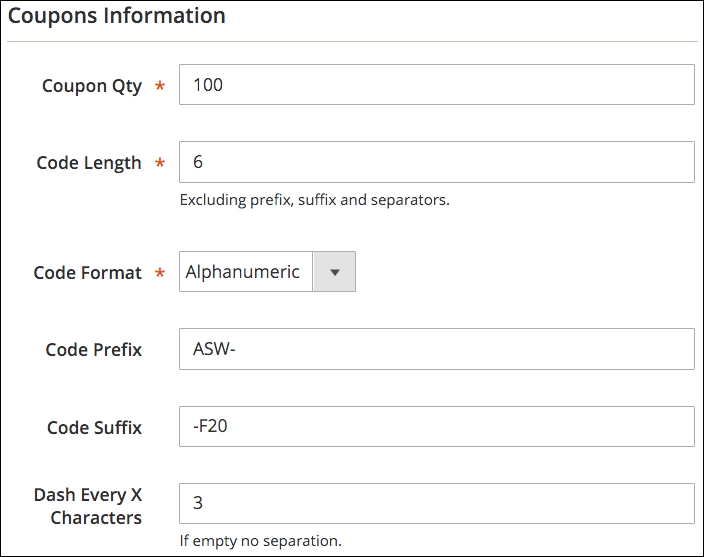Click the required asterisk beside Code Format
704x557 pixels.
coord(160,274)
